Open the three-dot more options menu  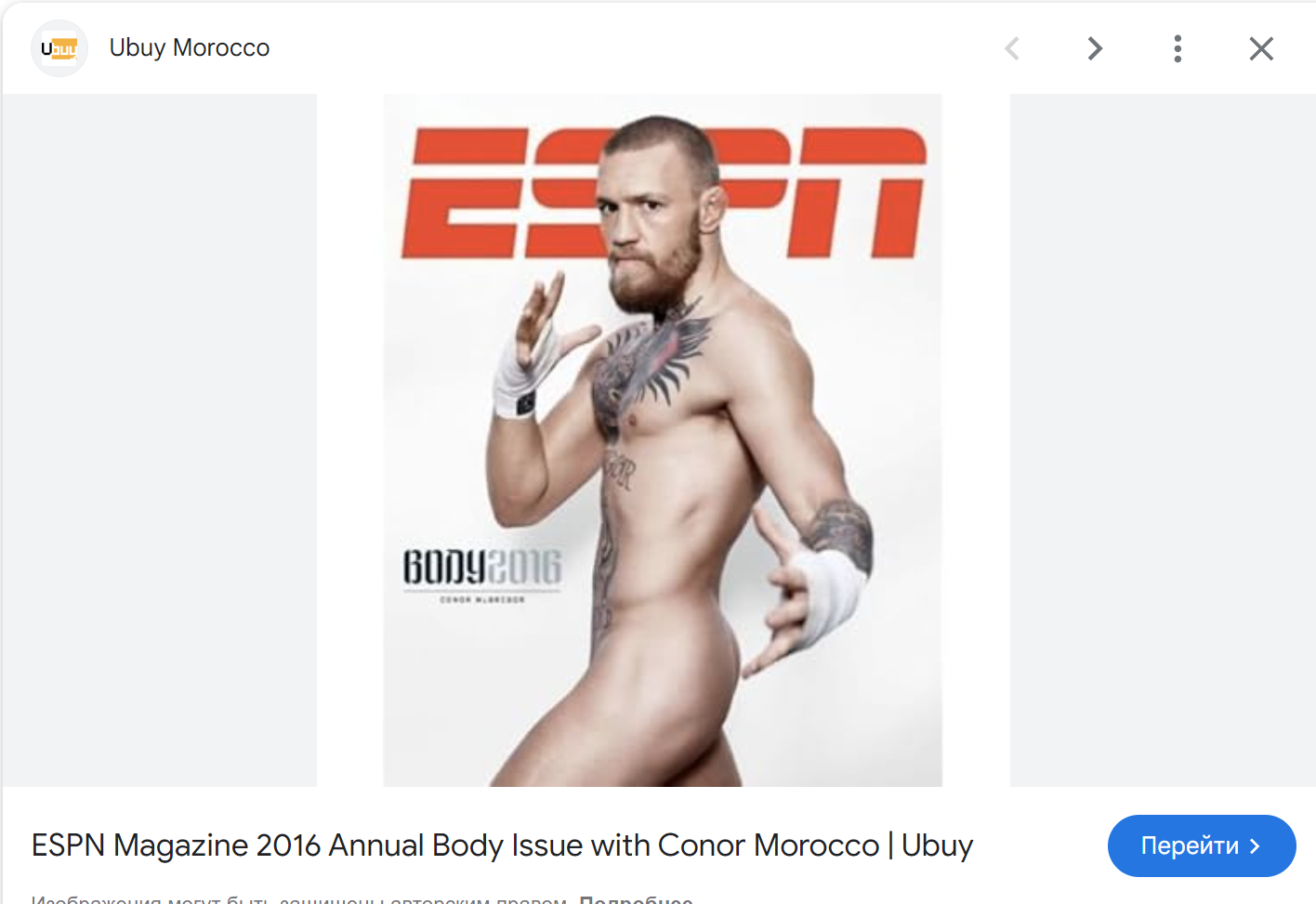coord(1178,48)
